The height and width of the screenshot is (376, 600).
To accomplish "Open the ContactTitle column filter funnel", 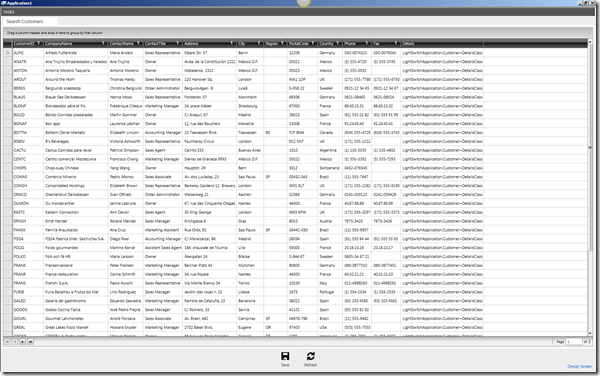I will pos(178,43).
